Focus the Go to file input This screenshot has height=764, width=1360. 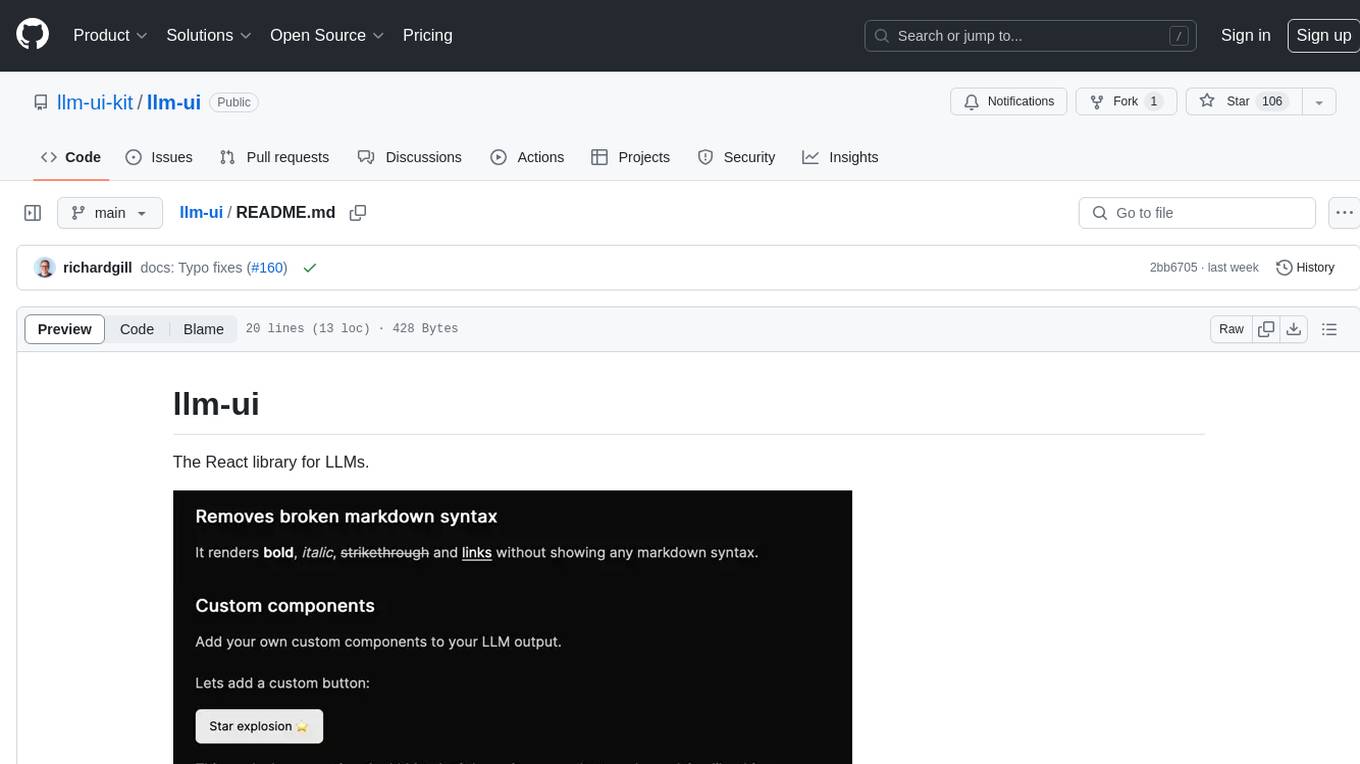point(1197,213)
